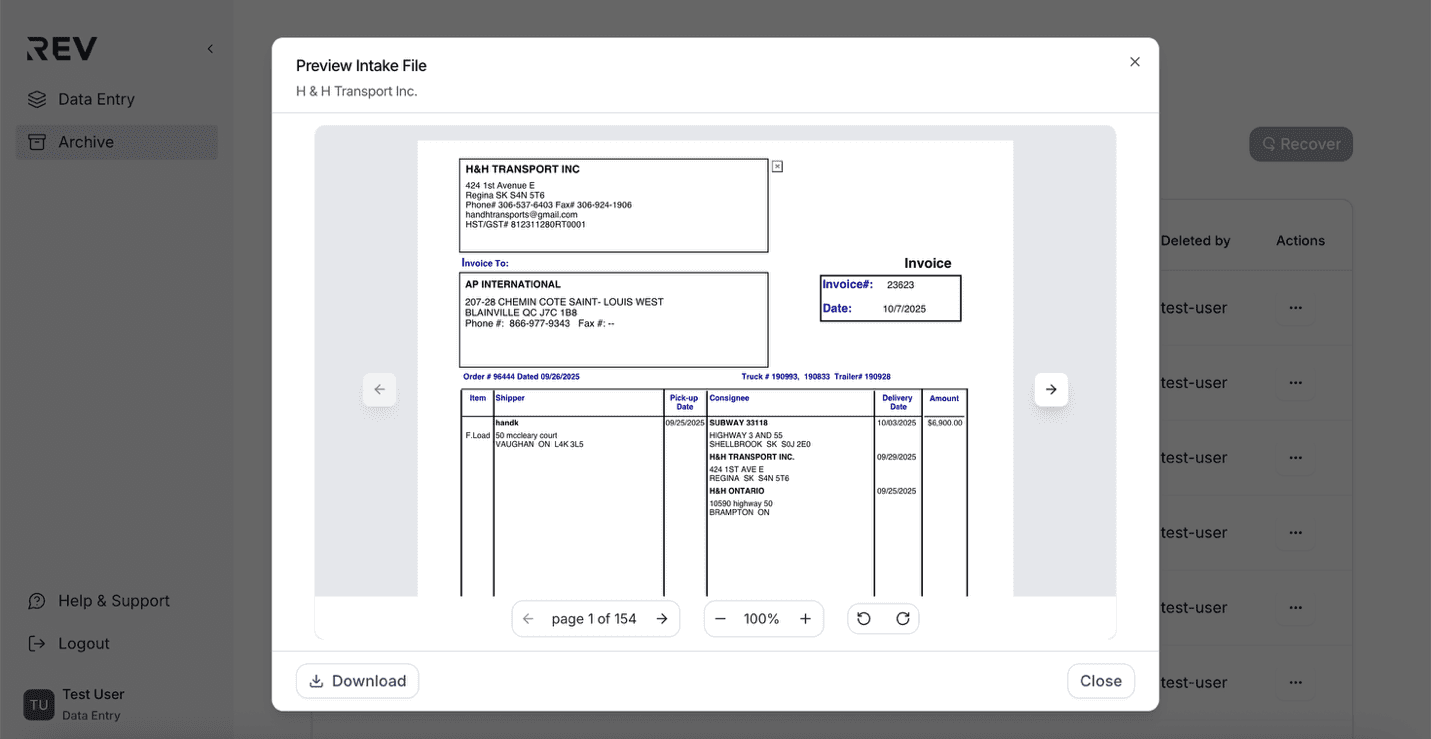Click the left arrow overlay on the document
The width and height of the screenshot is (1431, 739).
(x=379, y=389)
